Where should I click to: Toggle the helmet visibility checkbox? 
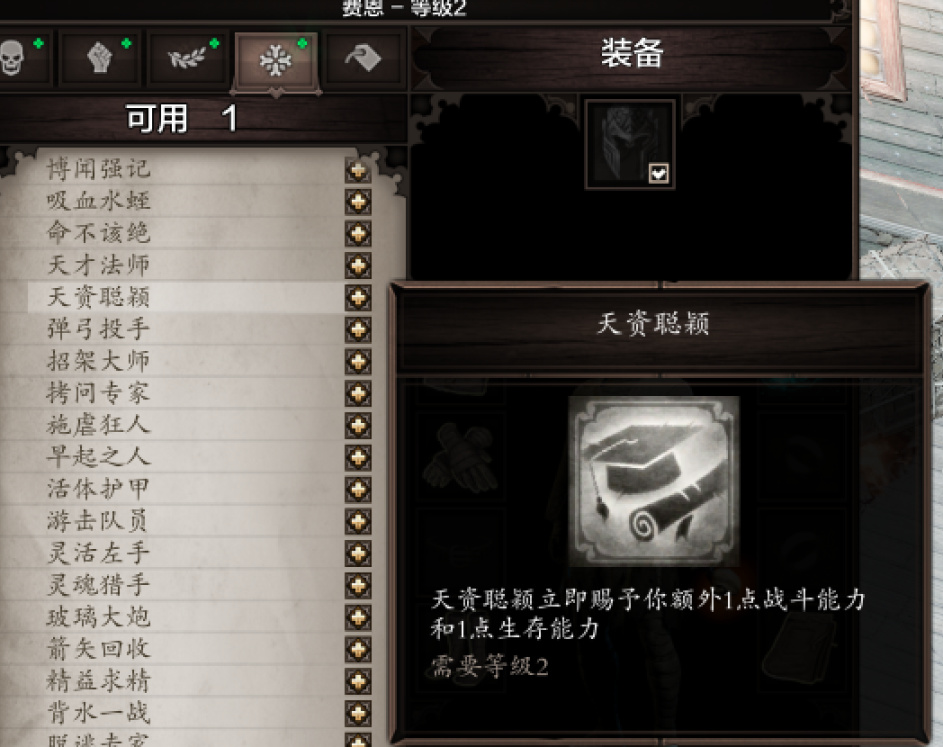pyautogui.click(x=659, y=174)
